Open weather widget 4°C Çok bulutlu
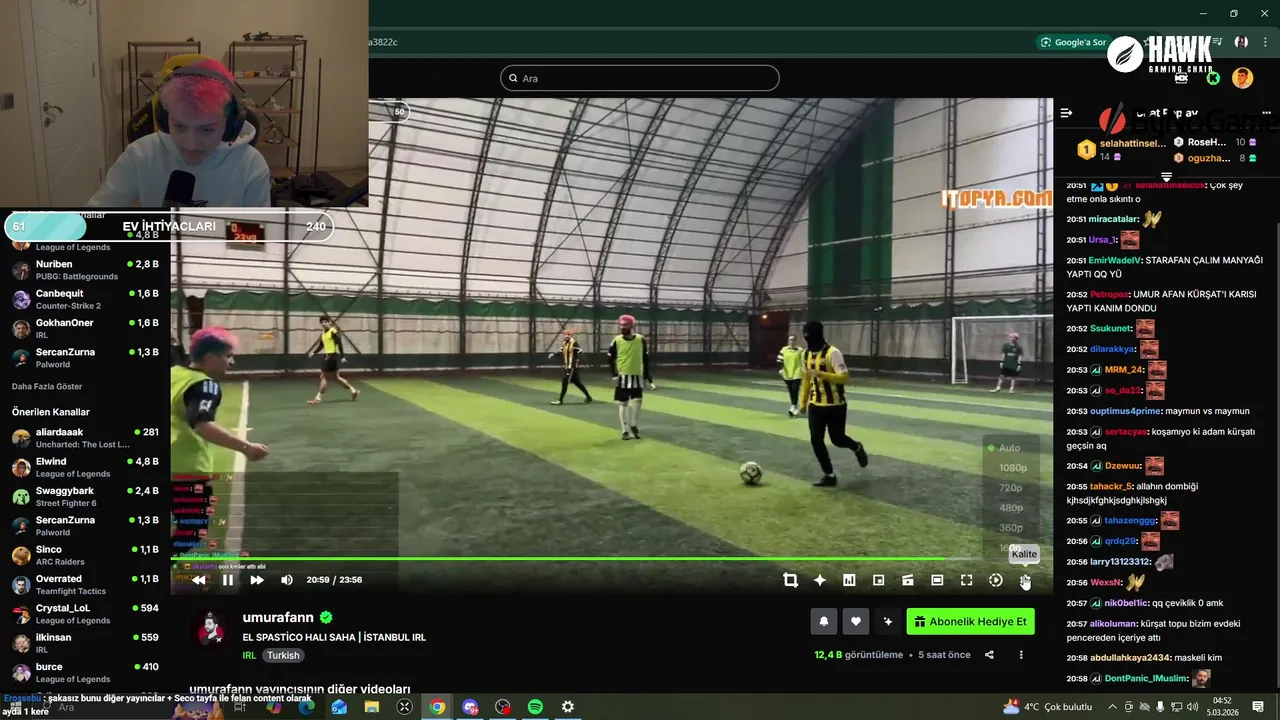The image size is (1280, 720). (1048, 707)
